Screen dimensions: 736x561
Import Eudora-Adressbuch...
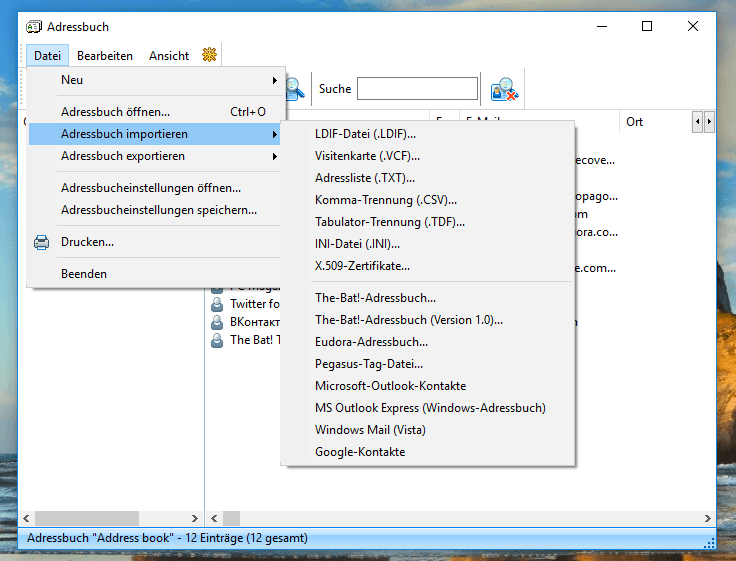pos(428,342)
